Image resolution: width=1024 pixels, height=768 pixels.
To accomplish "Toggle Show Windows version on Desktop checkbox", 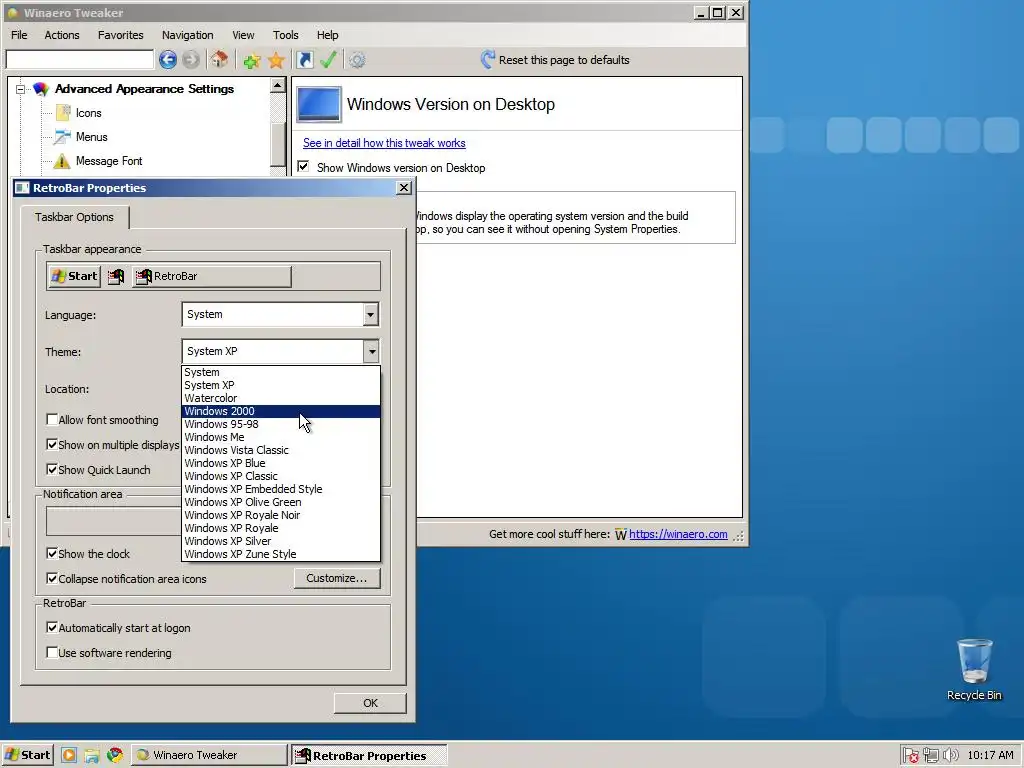I will [x=303, y=167].
